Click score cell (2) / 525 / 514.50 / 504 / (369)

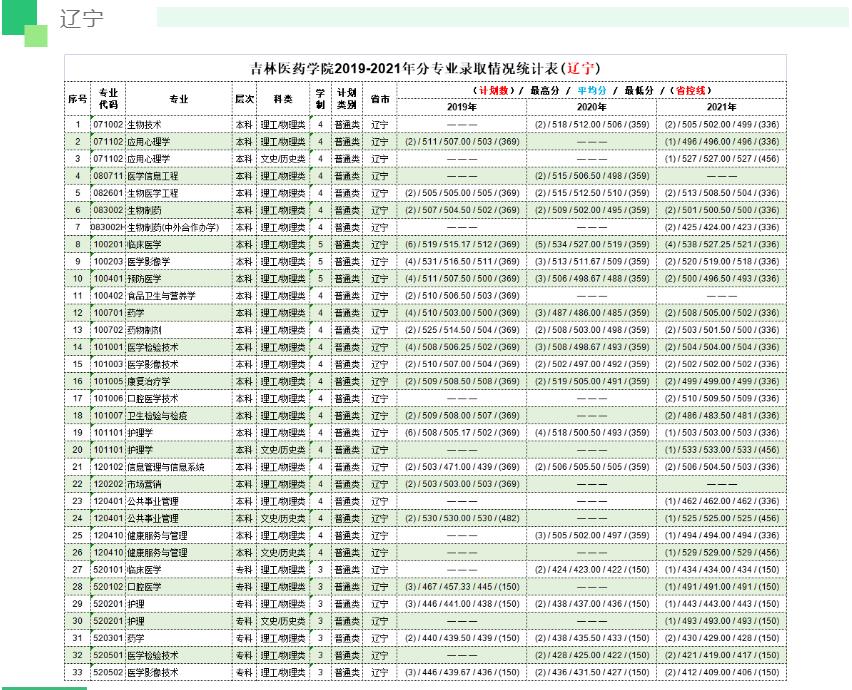[462, 330]
